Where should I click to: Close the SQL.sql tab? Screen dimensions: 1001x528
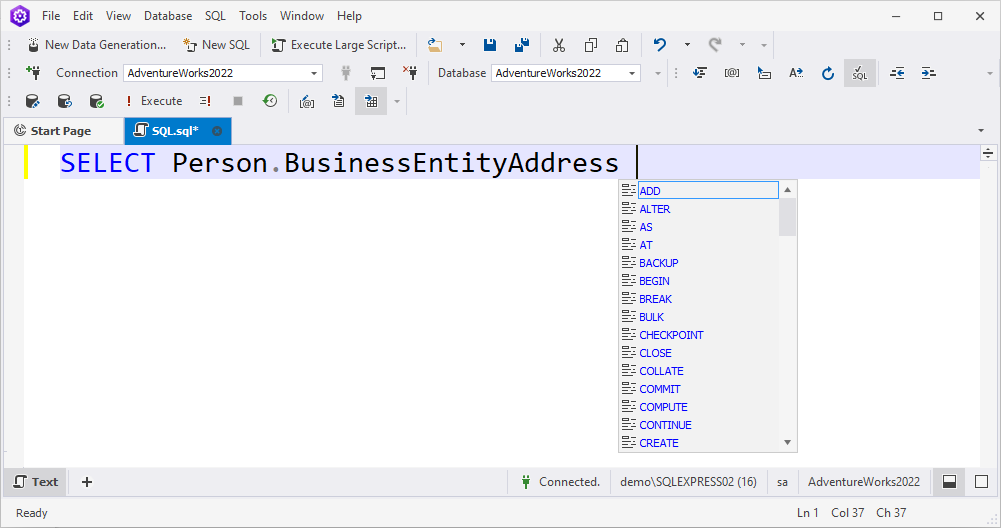217,131
